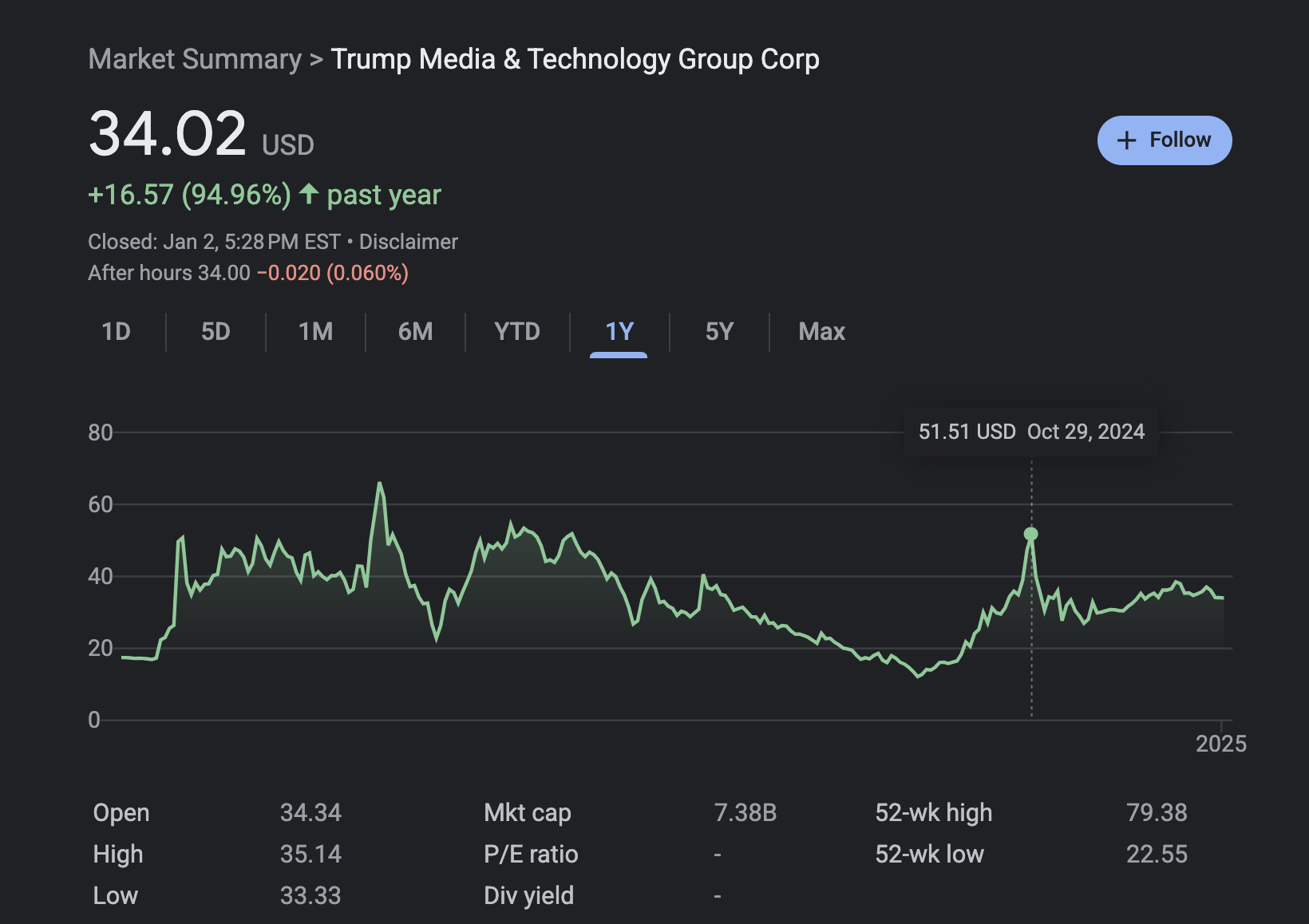This screenshot has height=924, width=1309.
Task: Click the 34.02 current price
Action: 168,133
